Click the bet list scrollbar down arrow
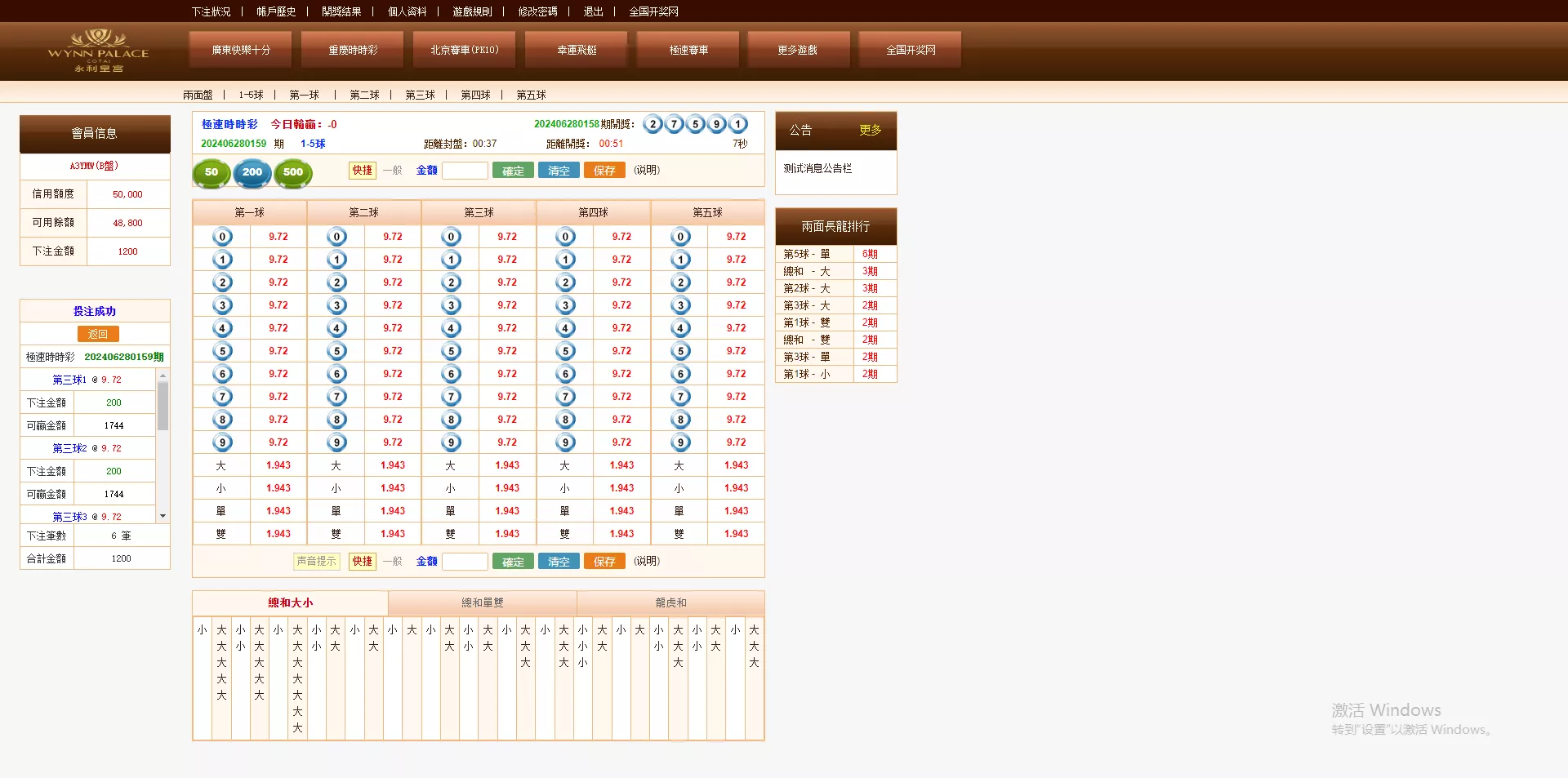This screenshot has width=1568, height=778. [163, 515]
